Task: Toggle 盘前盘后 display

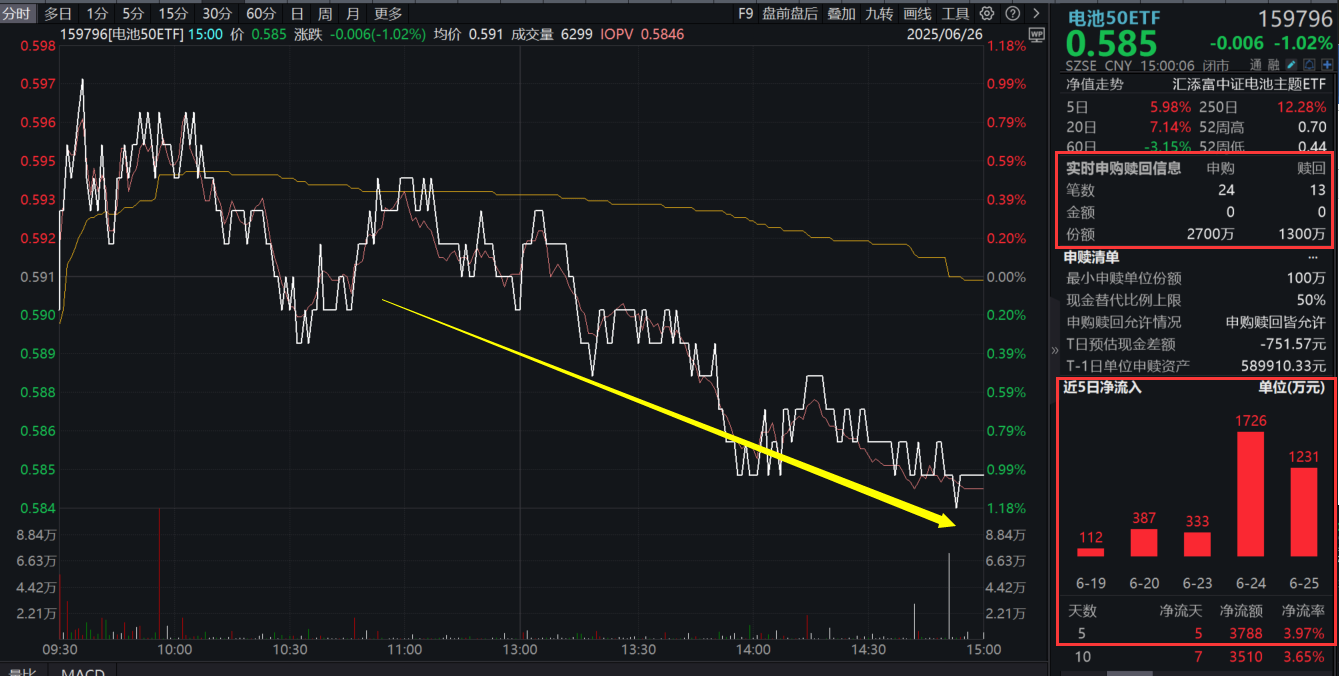Action: (790, 13)
